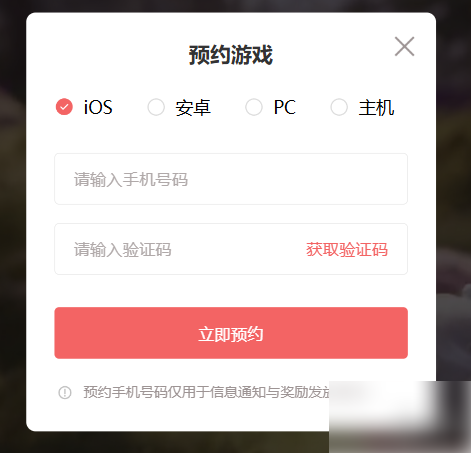Click the 预约游戏 dialog title
471x453 pixels.
pos(231,55)
